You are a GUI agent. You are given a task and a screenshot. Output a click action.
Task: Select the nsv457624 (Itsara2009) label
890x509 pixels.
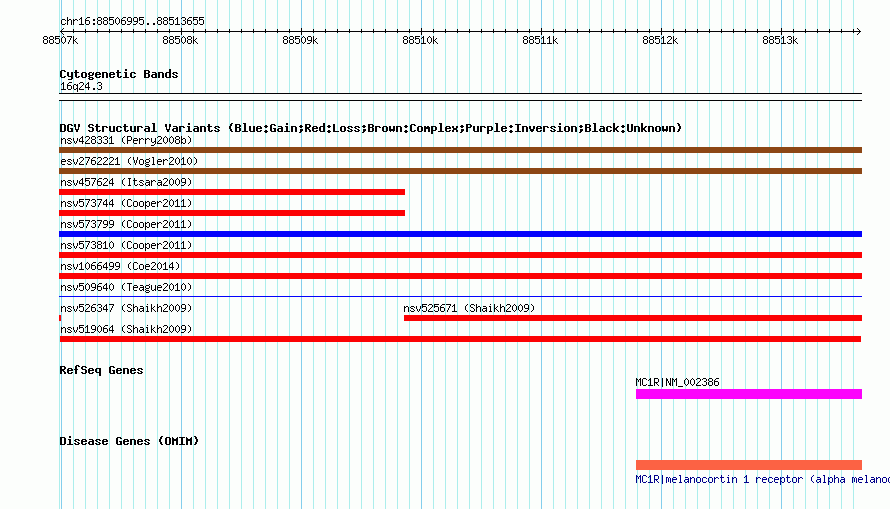(x=126, y=182)
